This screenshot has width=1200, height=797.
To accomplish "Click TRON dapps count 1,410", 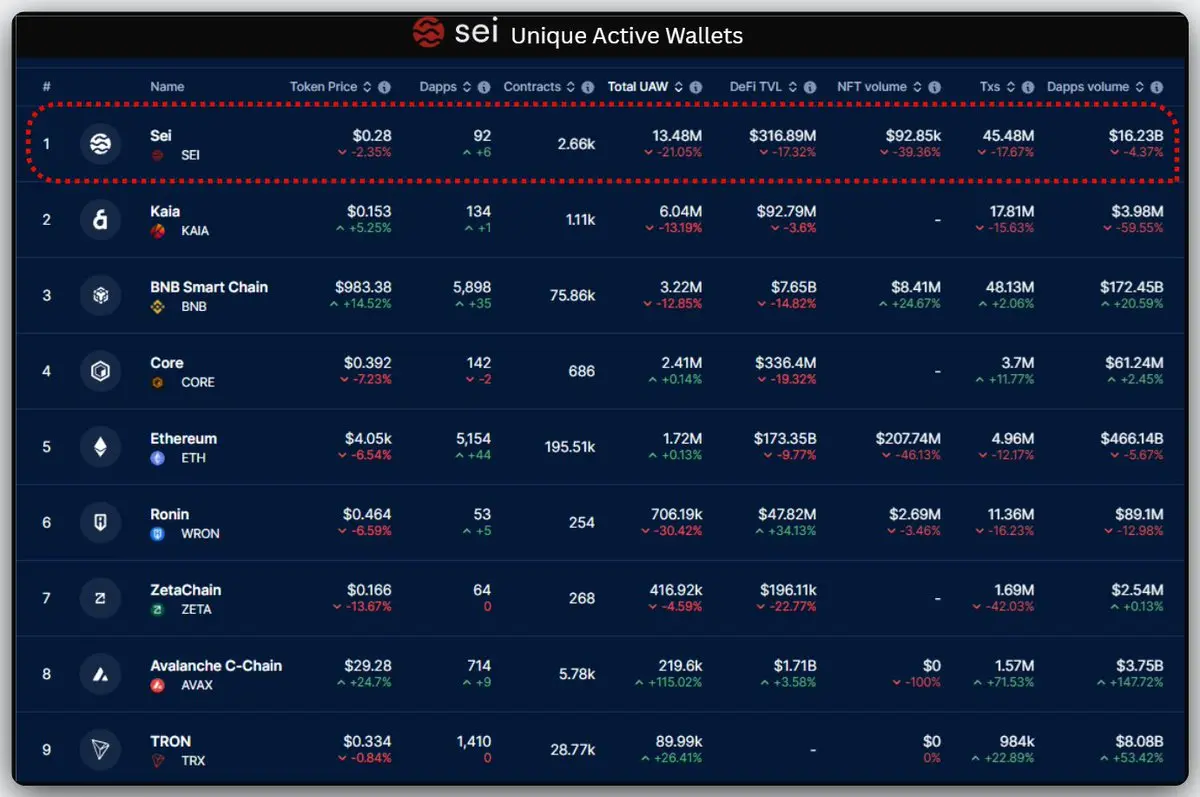I will tap(474, 741).
